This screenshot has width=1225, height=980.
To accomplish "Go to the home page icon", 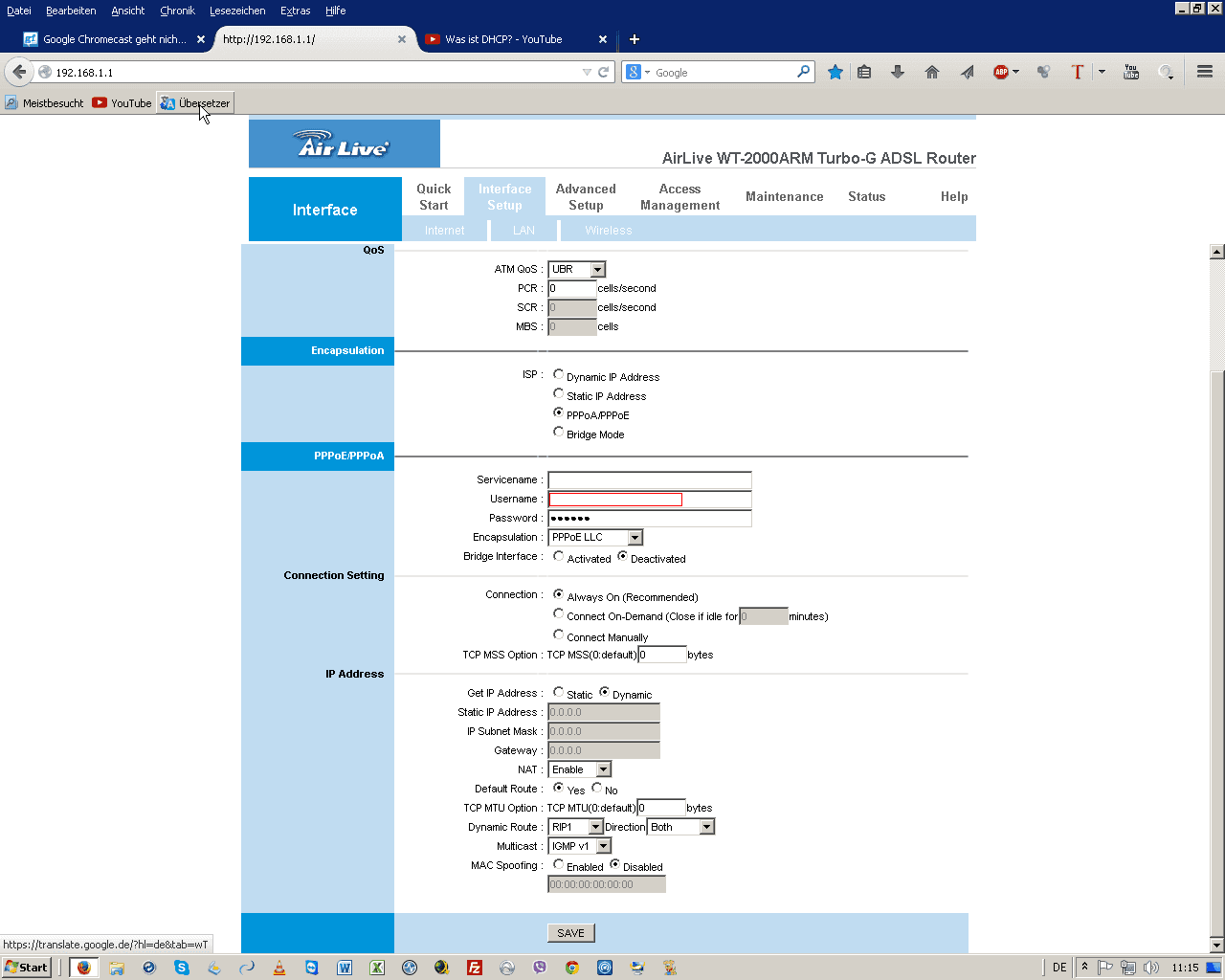I will pos(932,72).
